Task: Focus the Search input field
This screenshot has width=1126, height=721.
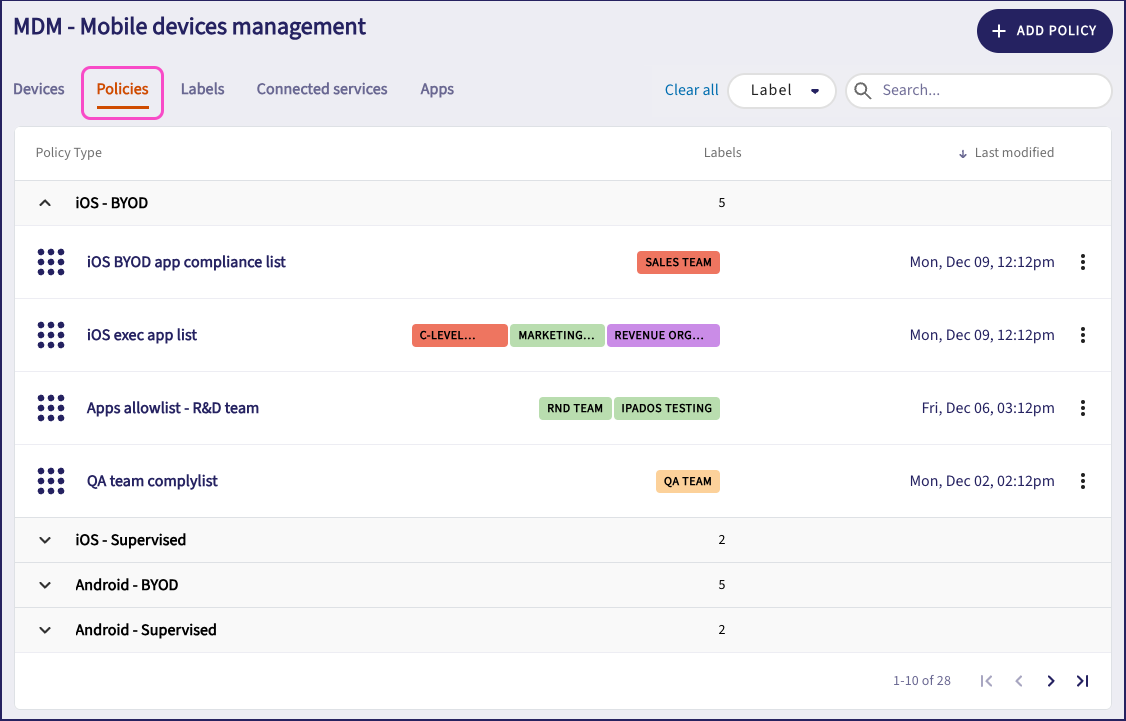Action: (x=990, y=90)
